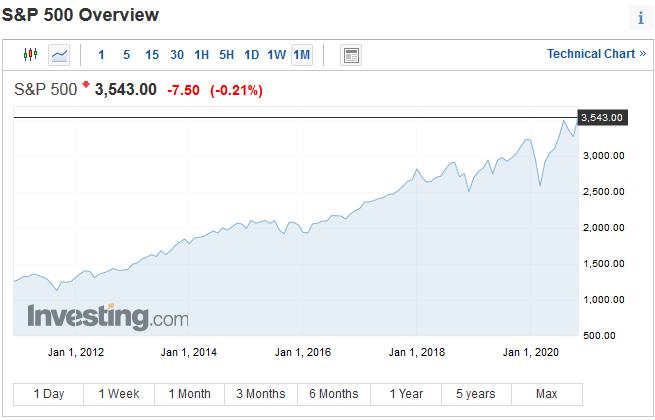Set chart interval to 1 minute
Screen dimensions: 655x420
101,54
